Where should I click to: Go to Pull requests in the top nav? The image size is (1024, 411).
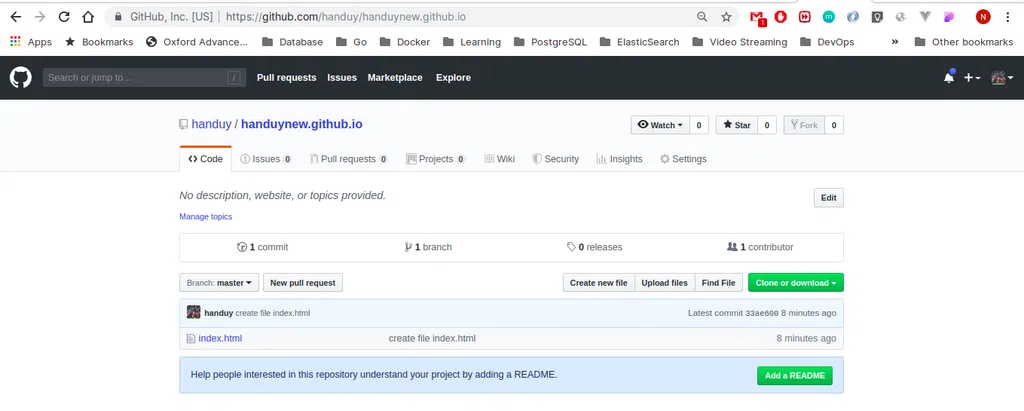point(286,78)
